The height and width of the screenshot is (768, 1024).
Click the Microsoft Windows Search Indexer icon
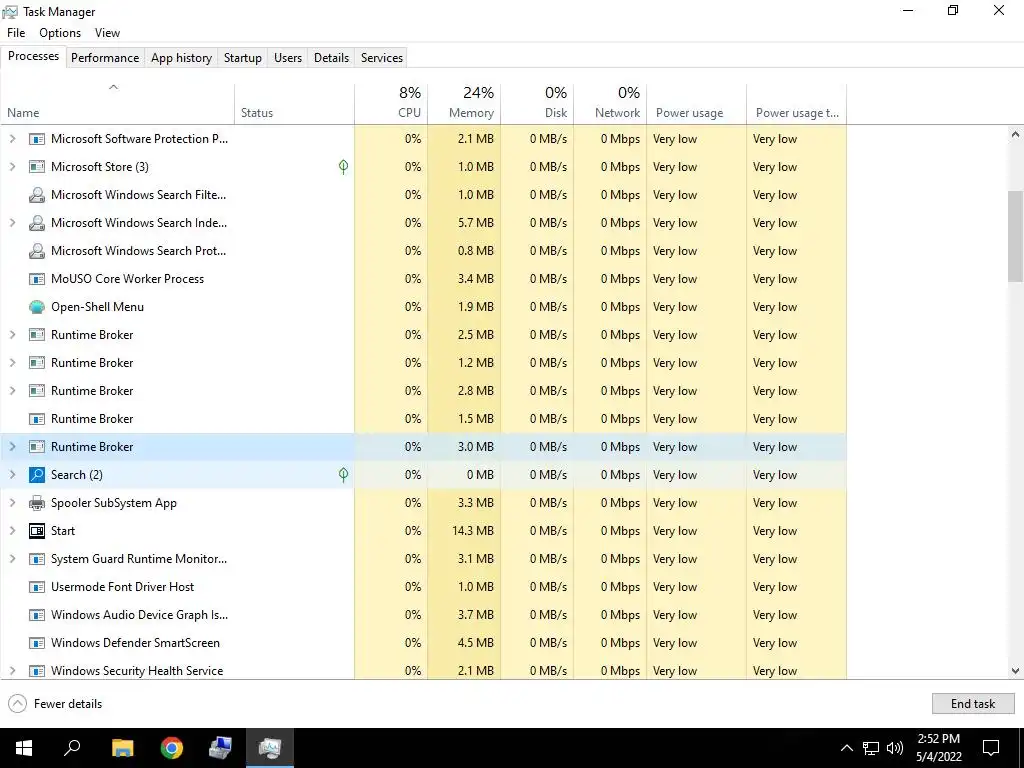pos(37,223)
